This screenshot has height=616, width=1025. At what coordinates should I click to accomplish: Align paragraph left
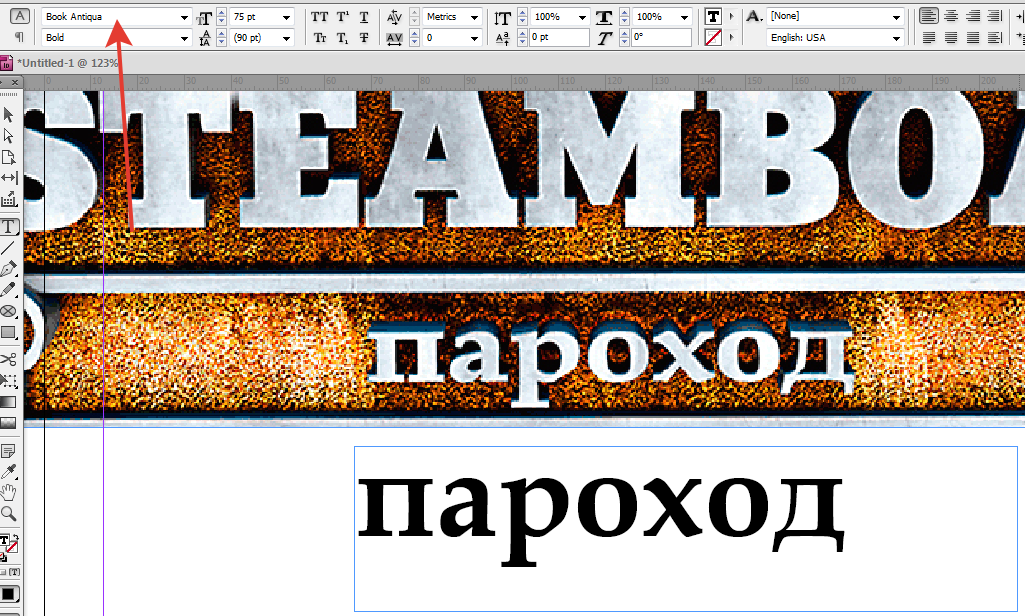pos(928,16)
